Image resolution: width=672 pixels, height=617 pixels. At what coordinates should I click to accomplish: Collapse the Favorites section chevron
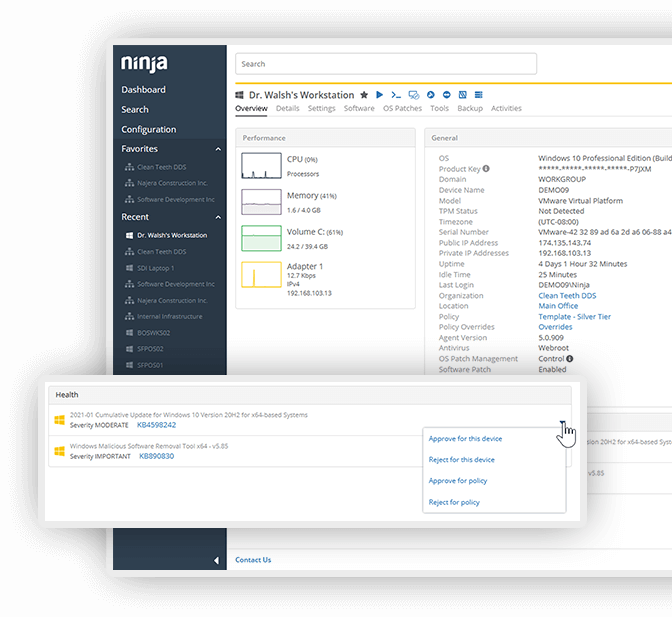218,149
